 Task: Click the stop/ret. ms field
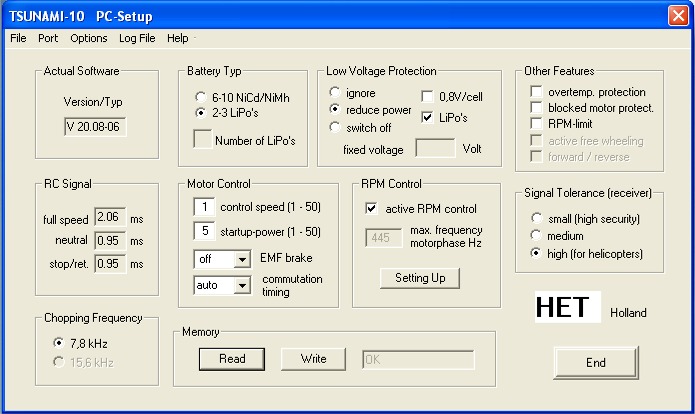tap(110, 264)
